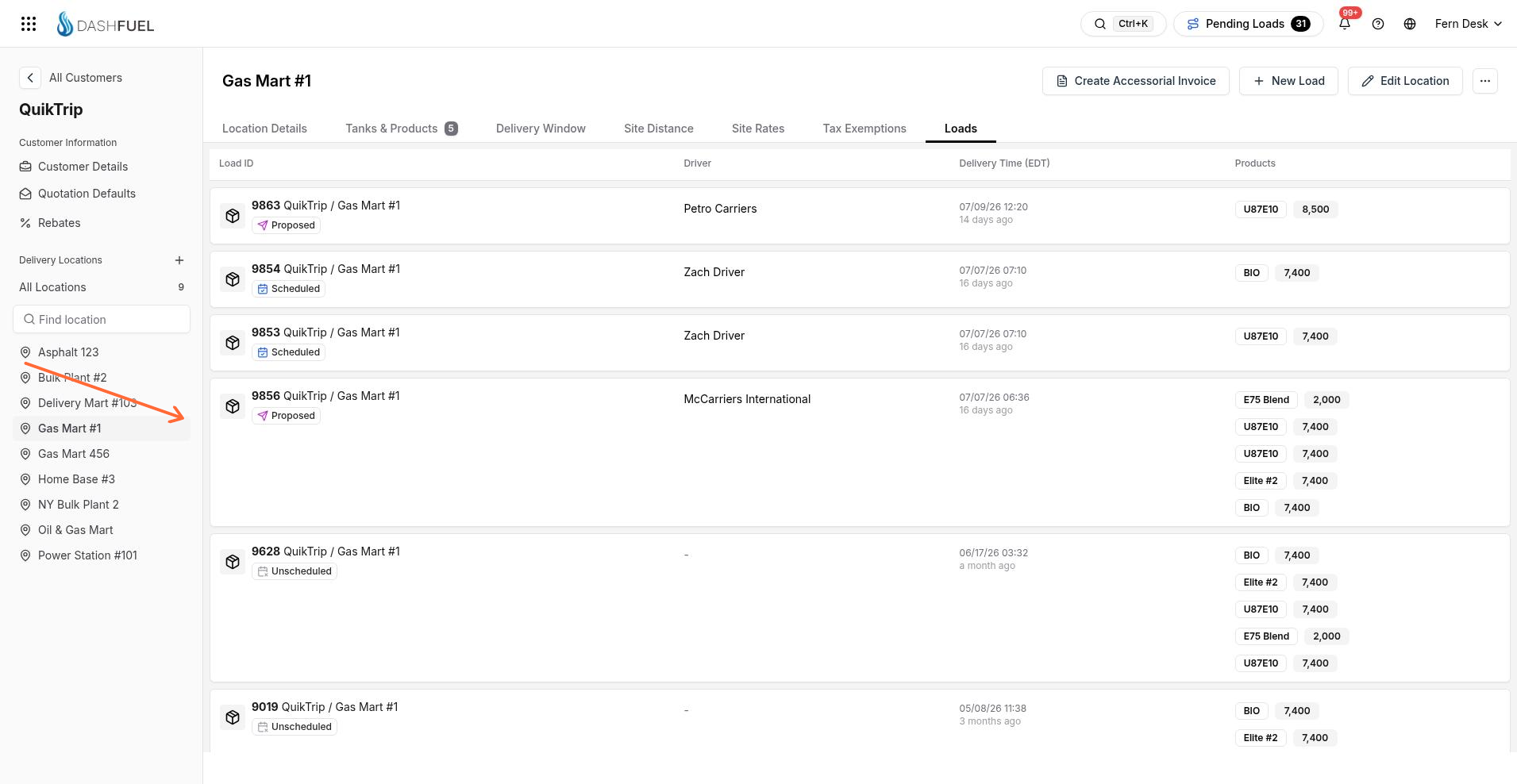The height and width of the screenshot is (784, 1517).
Task: Click Proposed status badge on load 9863
Action: coord(286,225)
